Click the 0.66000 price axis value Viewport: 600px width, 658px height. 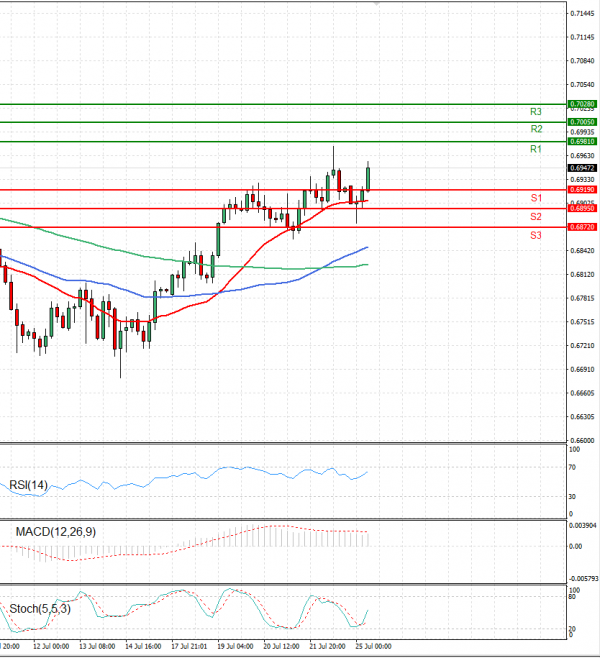(x=582, y=441)
